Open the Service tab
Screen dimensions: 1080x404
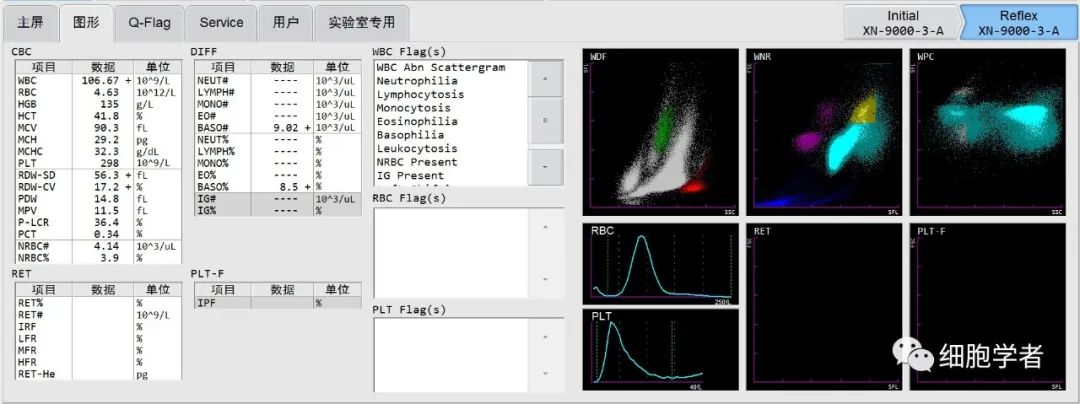[x=221, y=22]
